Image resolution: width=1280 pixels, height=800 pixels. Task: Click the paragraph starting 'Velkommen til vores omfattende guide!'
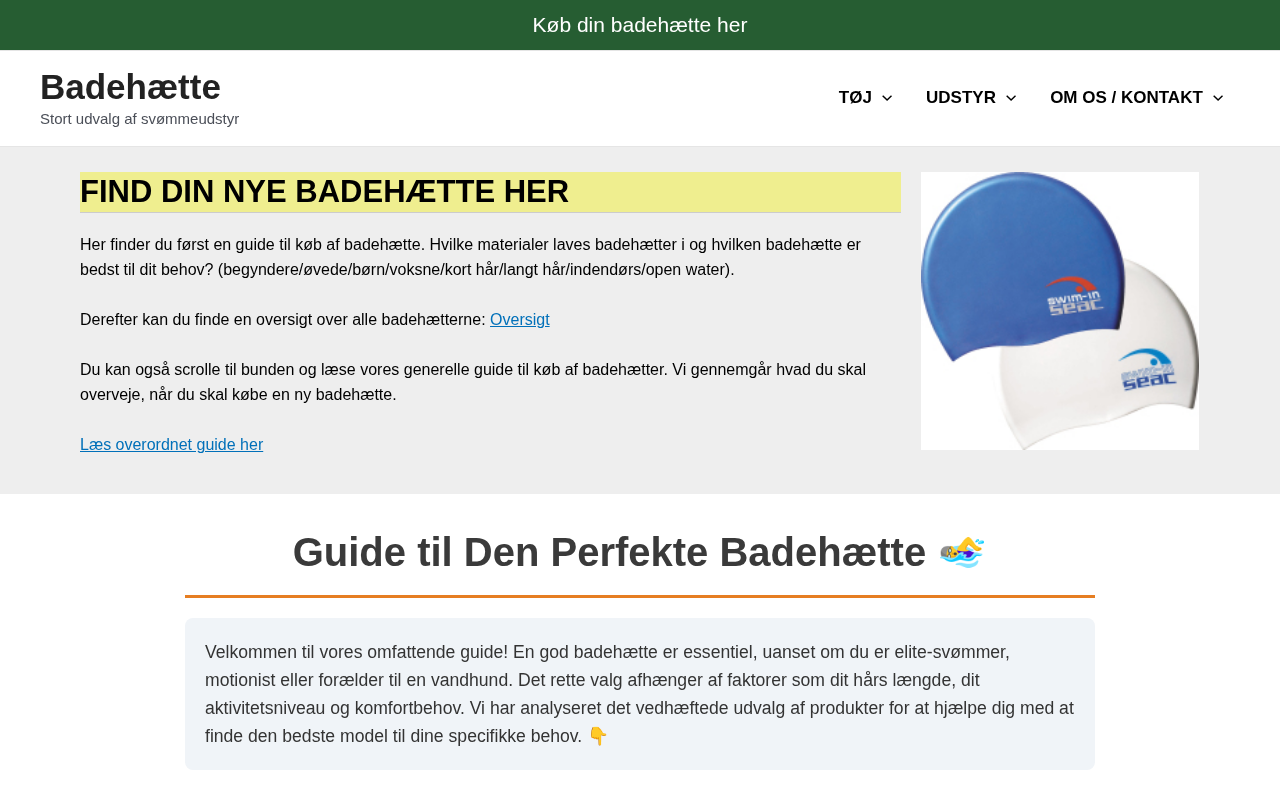[x=640, y=694]
